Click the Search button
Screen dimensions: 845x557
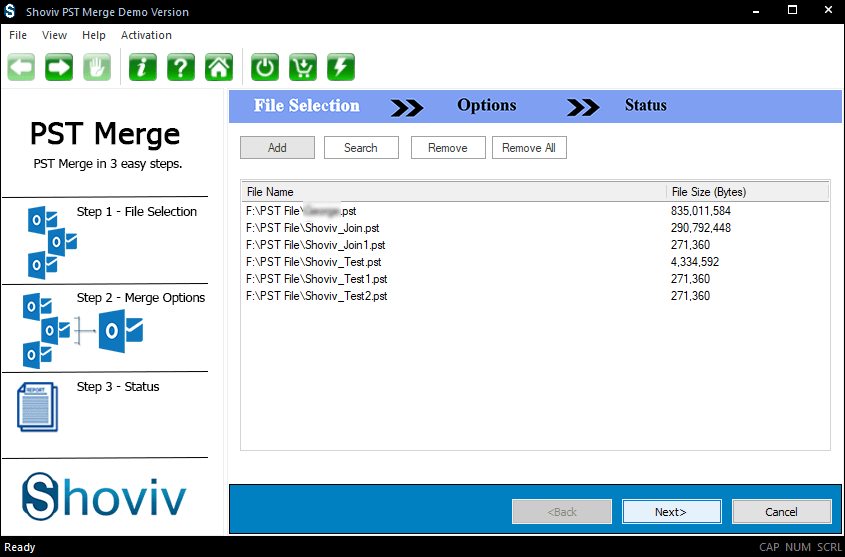click(x=361, y=148)
